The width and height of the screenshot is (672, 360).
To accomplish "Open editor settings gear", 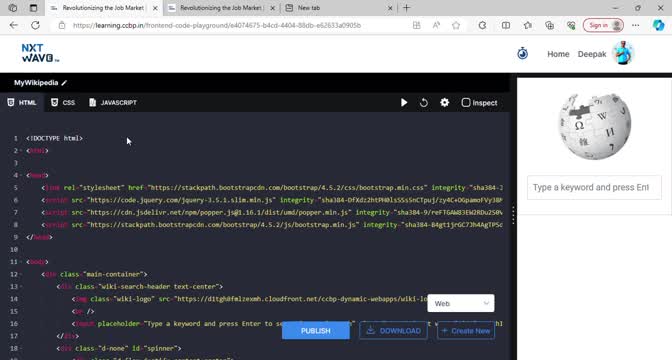I will click(x=444, y=102).
